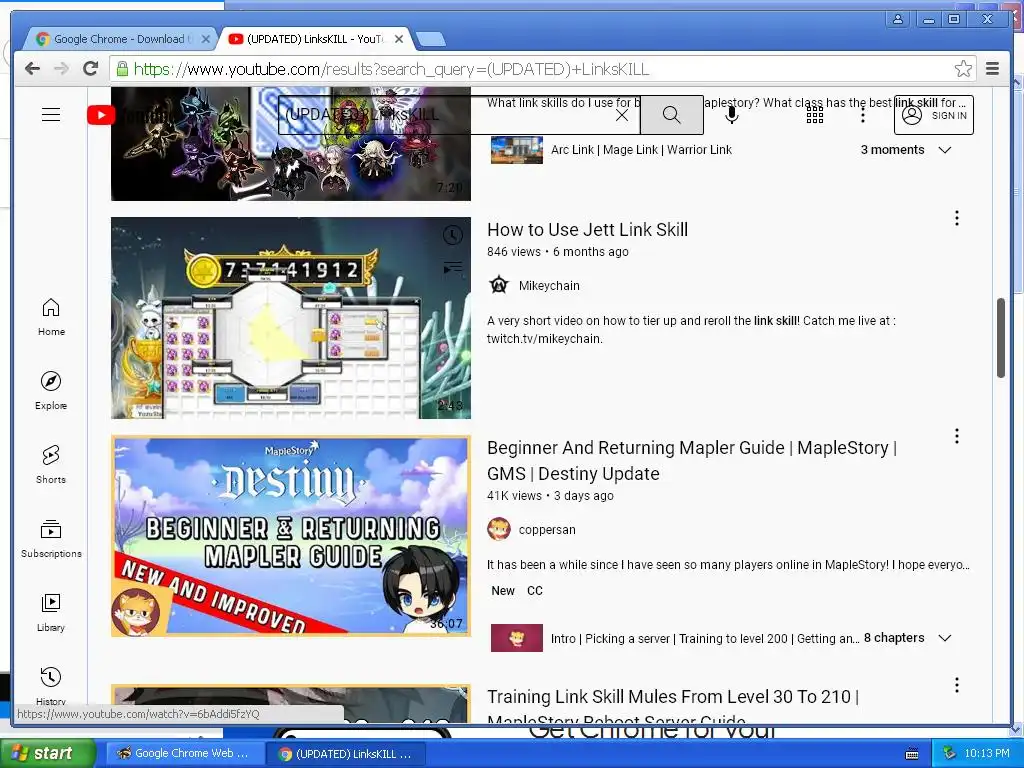
Task: Go back using the browser back arrow
Action: (x=33, y=69)
